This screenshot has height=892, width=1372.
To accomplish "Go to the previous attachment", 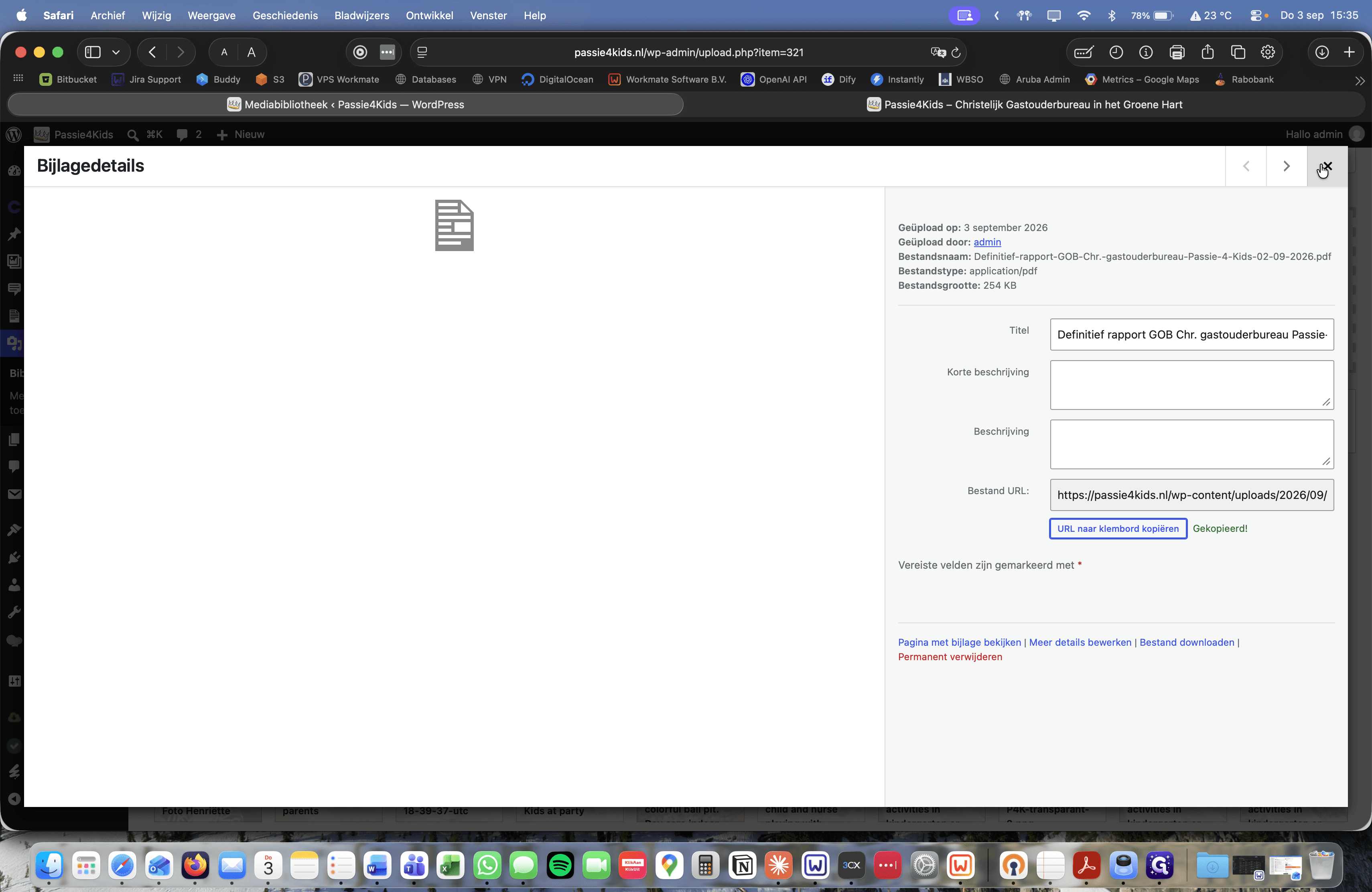I will (1246, 166).
